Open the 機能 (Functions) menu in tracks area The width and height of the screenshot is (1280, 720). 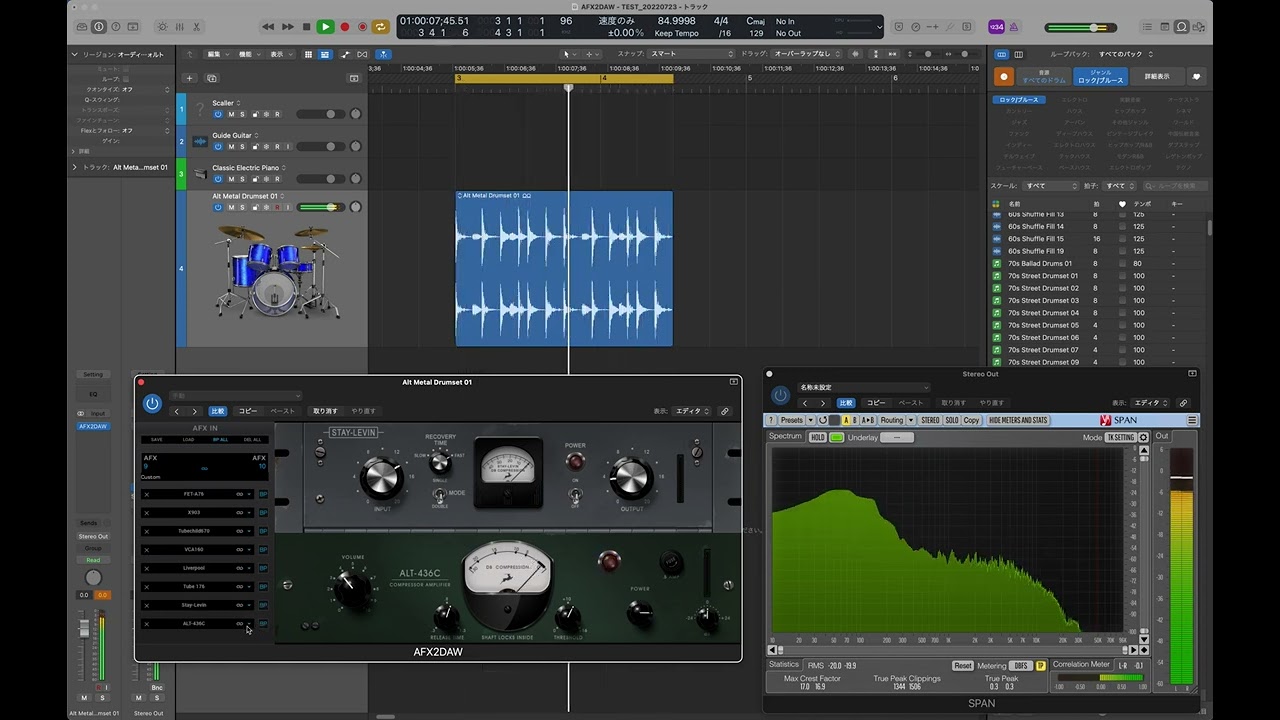tap(248, 54)
